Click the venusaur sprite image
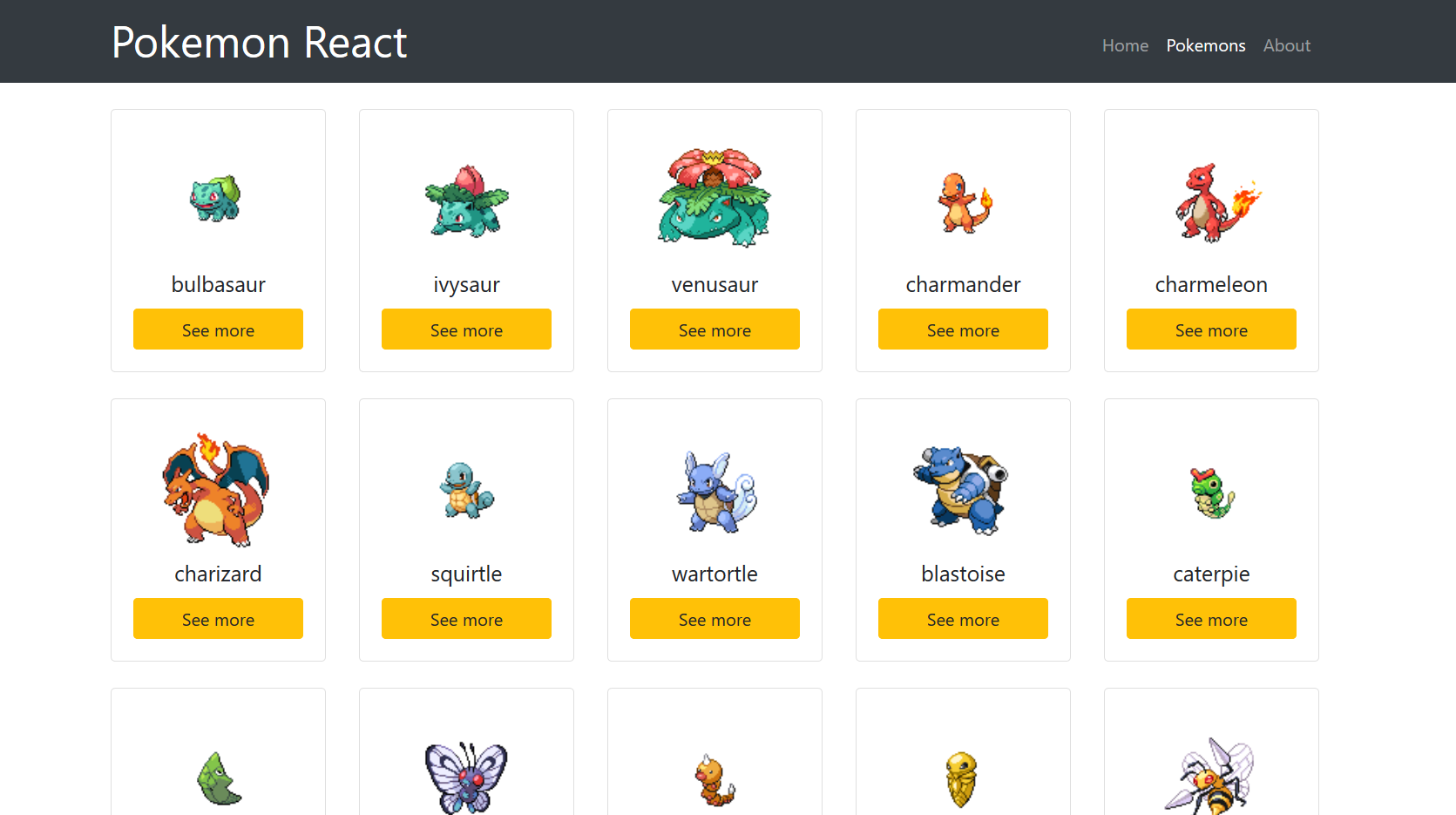 tap(714, 197)
